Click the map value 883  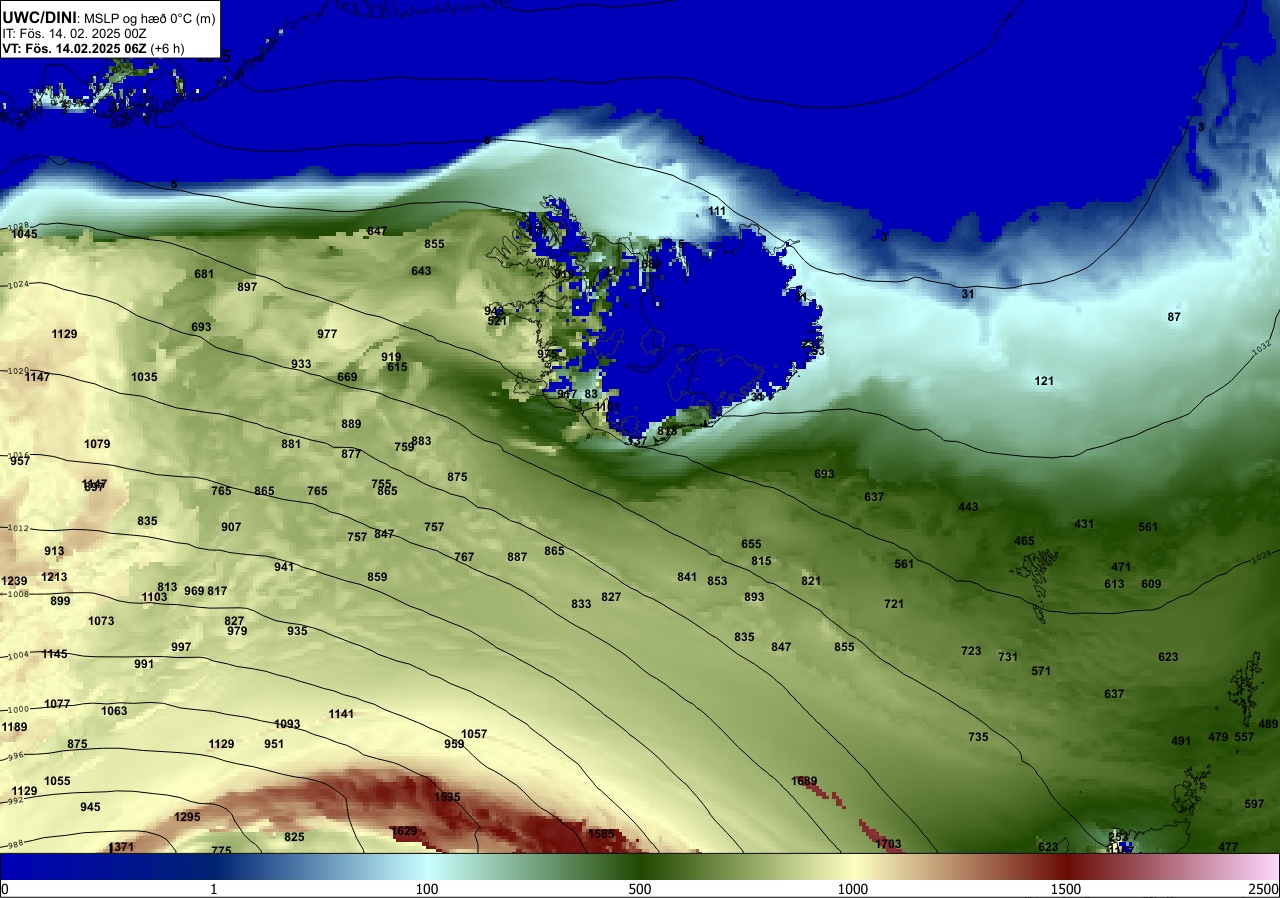[421, 441]
